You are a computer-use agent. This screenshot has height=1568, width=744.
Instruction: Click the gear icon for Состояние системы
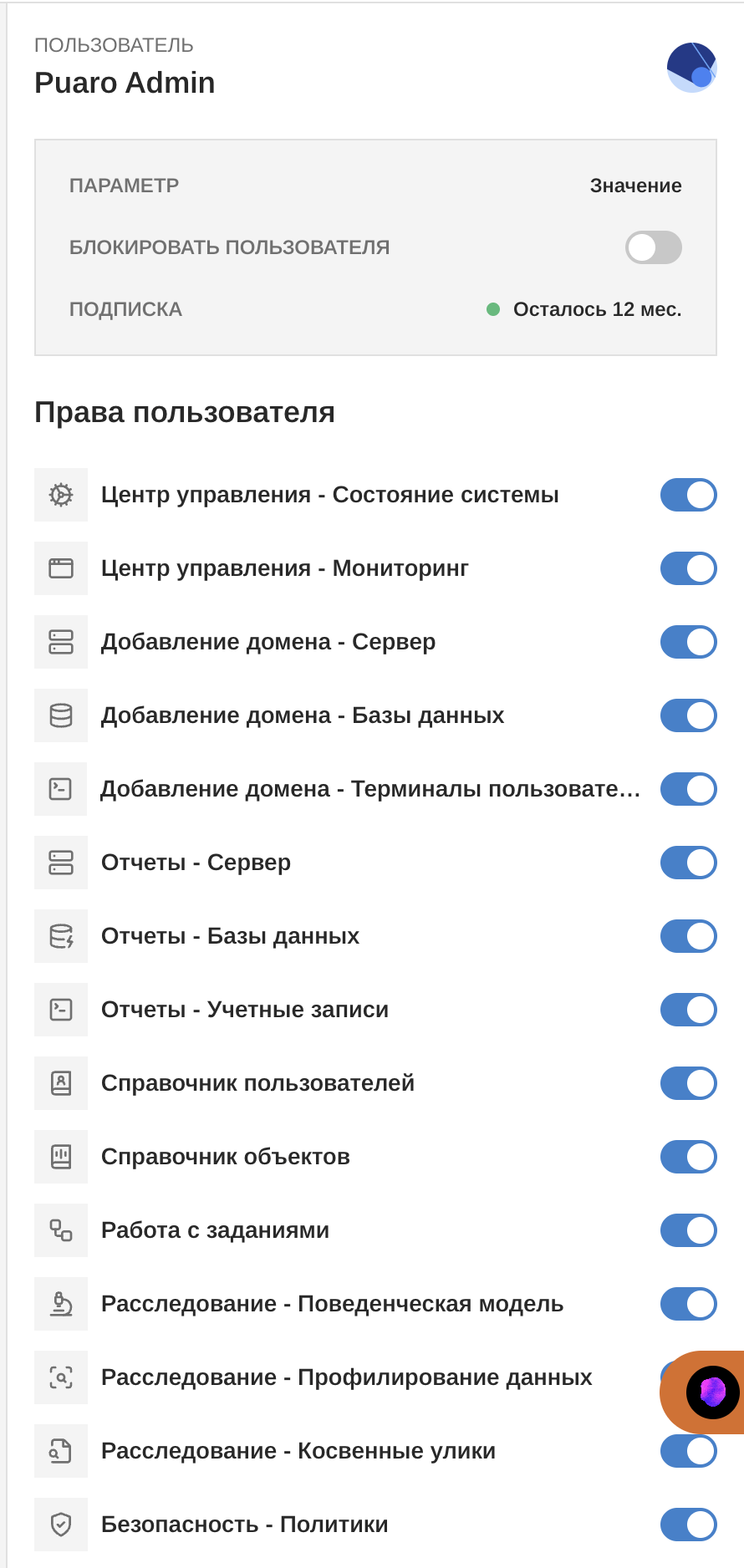coord(60,494)
